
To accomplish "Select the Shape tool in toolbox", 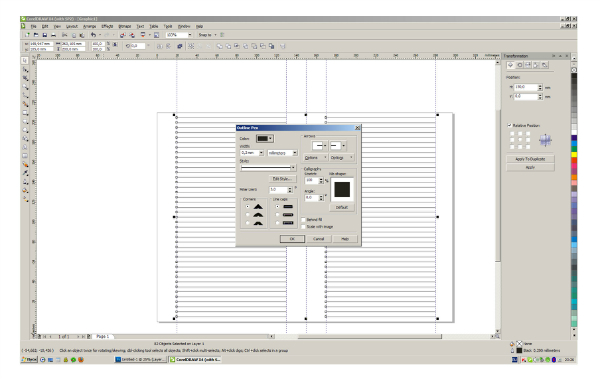I will [x=25, y=69].
